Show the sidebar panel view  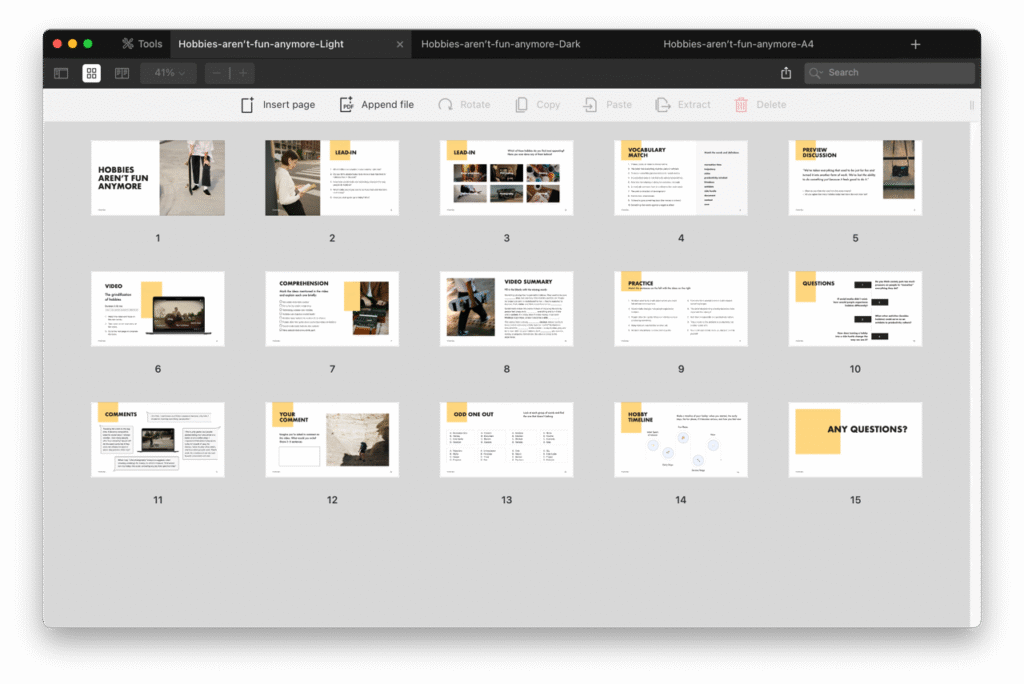click(61, 73)
